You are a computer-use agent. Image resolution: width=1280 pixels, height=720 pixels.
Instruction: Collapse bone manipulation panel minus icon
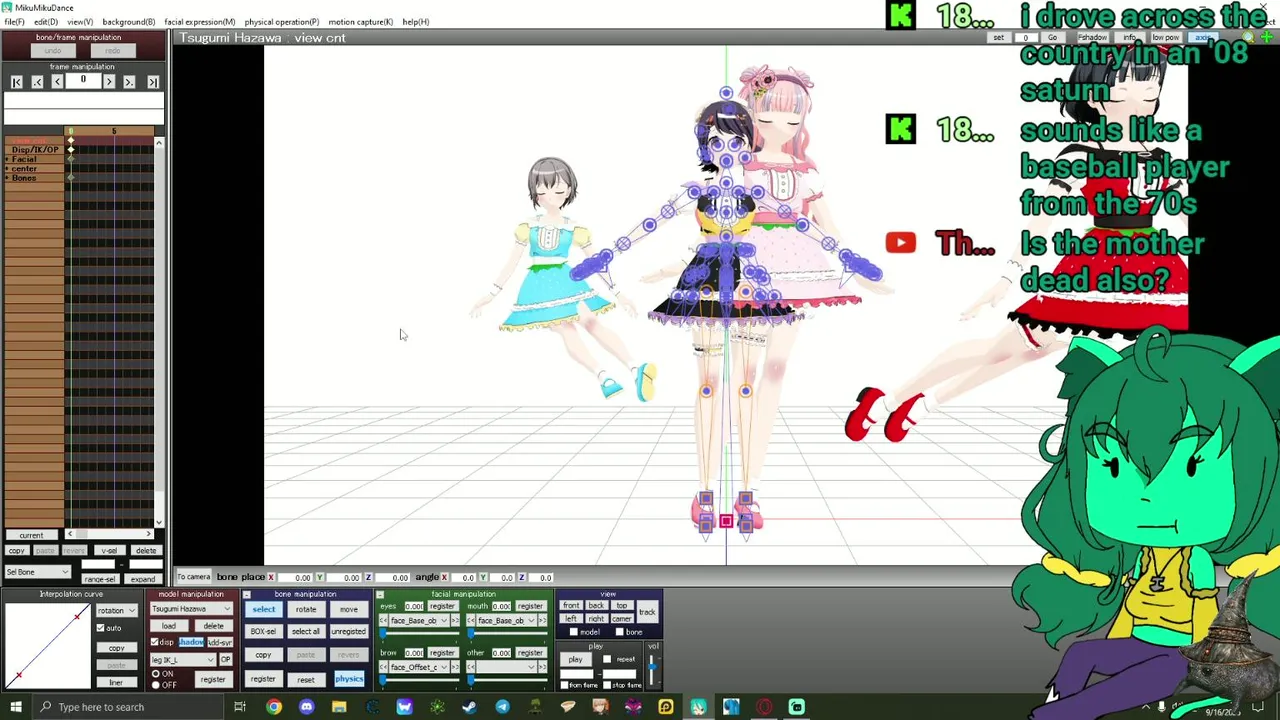[x=247, y=595]
